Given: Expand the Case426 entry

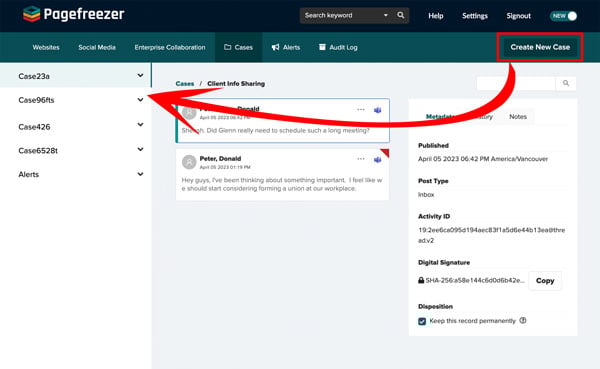Looking at the screenshot, I should coord(80,126).
